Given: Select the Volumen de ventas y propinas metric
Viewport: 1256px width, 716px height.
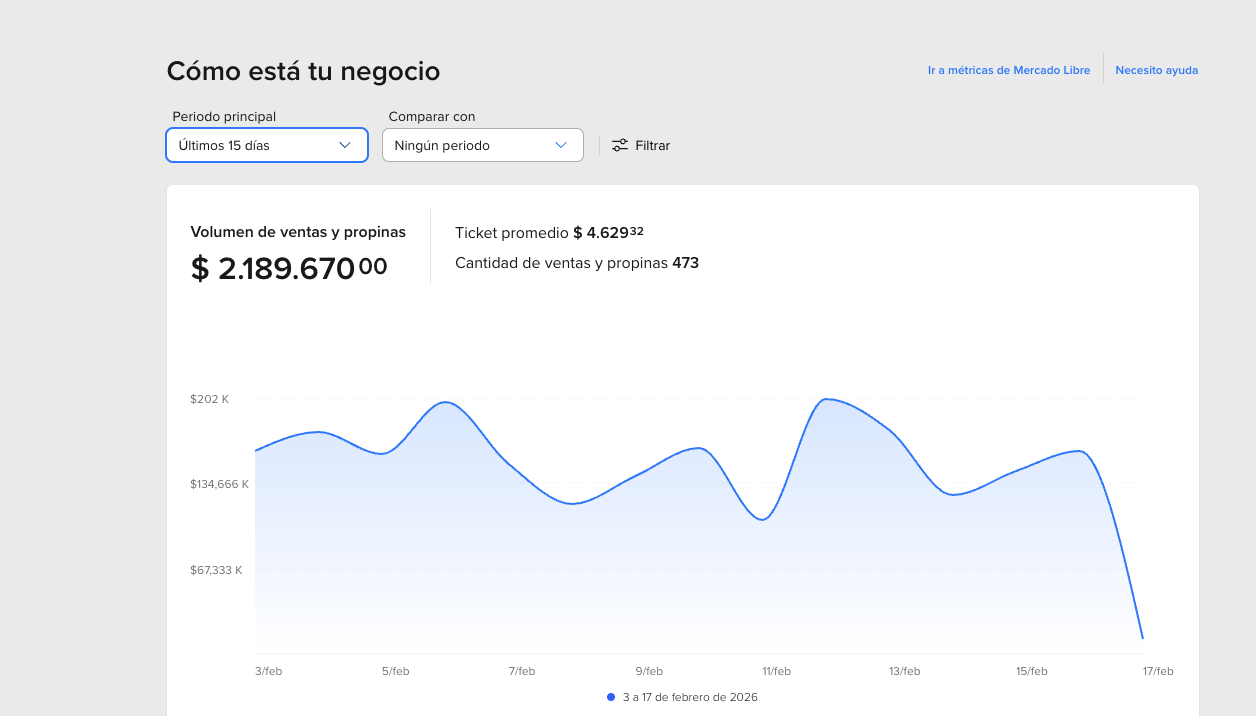Looking at the screenshot, I should click(298, 232).
